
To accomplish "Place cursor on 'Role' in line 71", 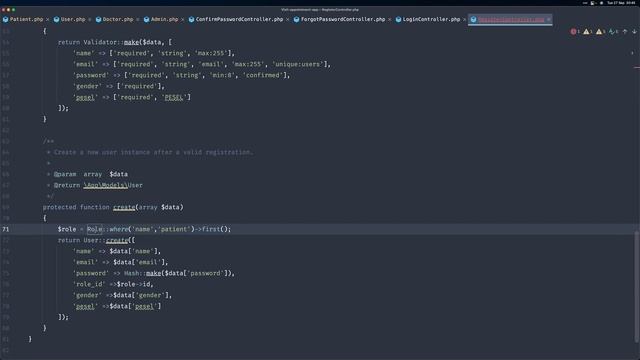I will 94,229.
